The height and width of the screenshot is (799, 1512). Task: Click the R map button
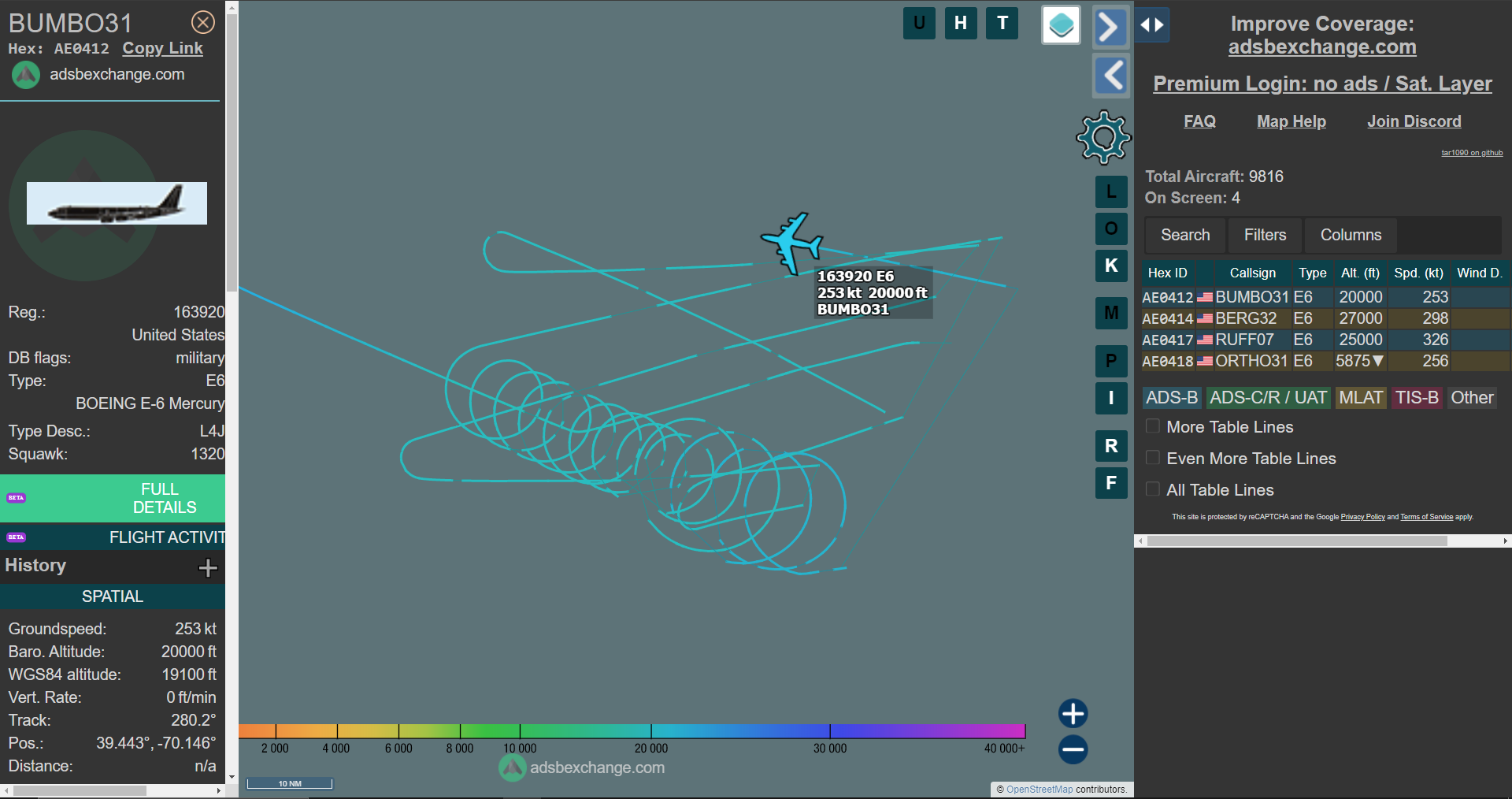(1111, 446)
